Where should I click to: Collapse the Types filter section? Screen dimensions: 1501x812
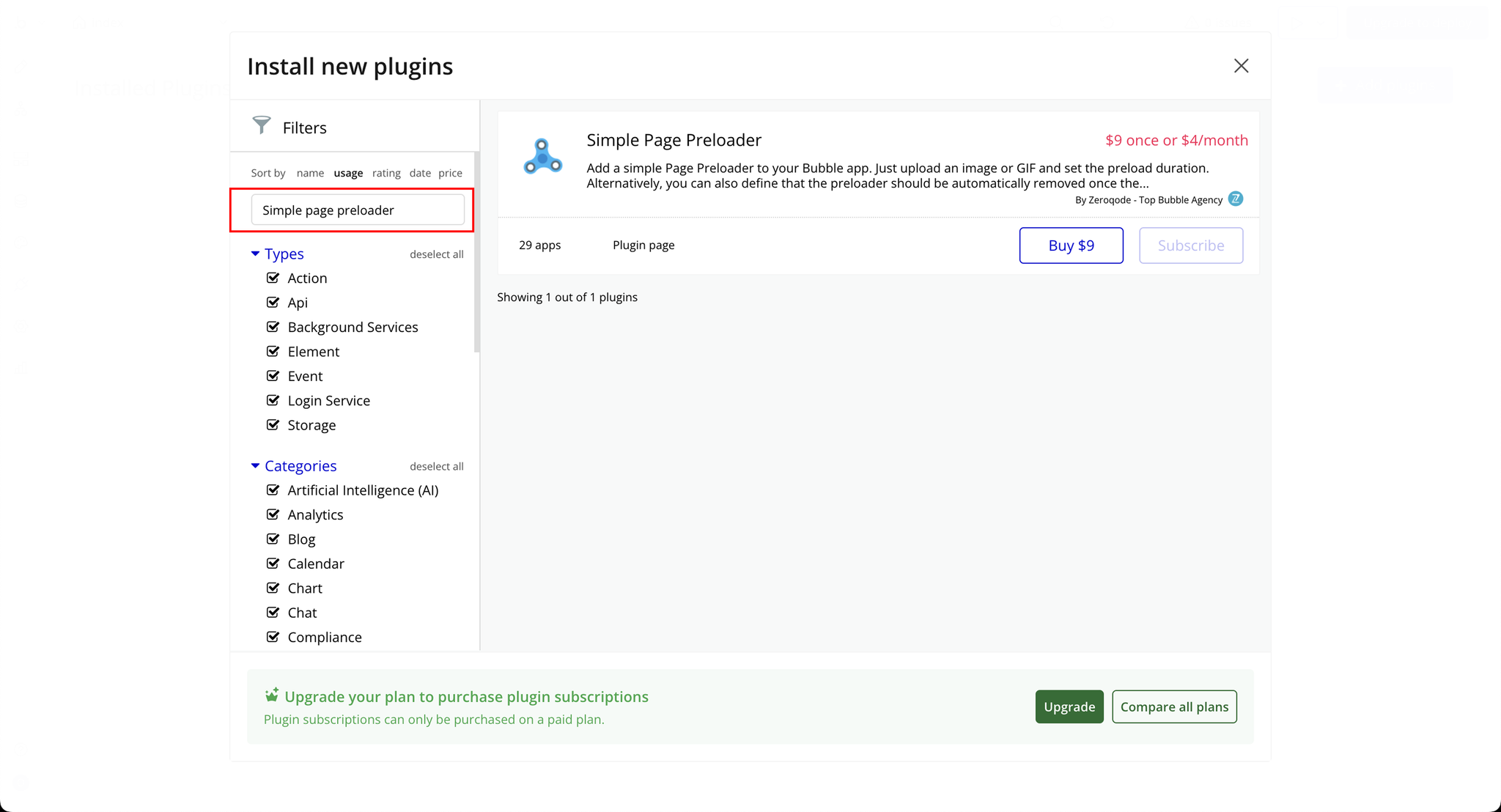pos(255,254)
